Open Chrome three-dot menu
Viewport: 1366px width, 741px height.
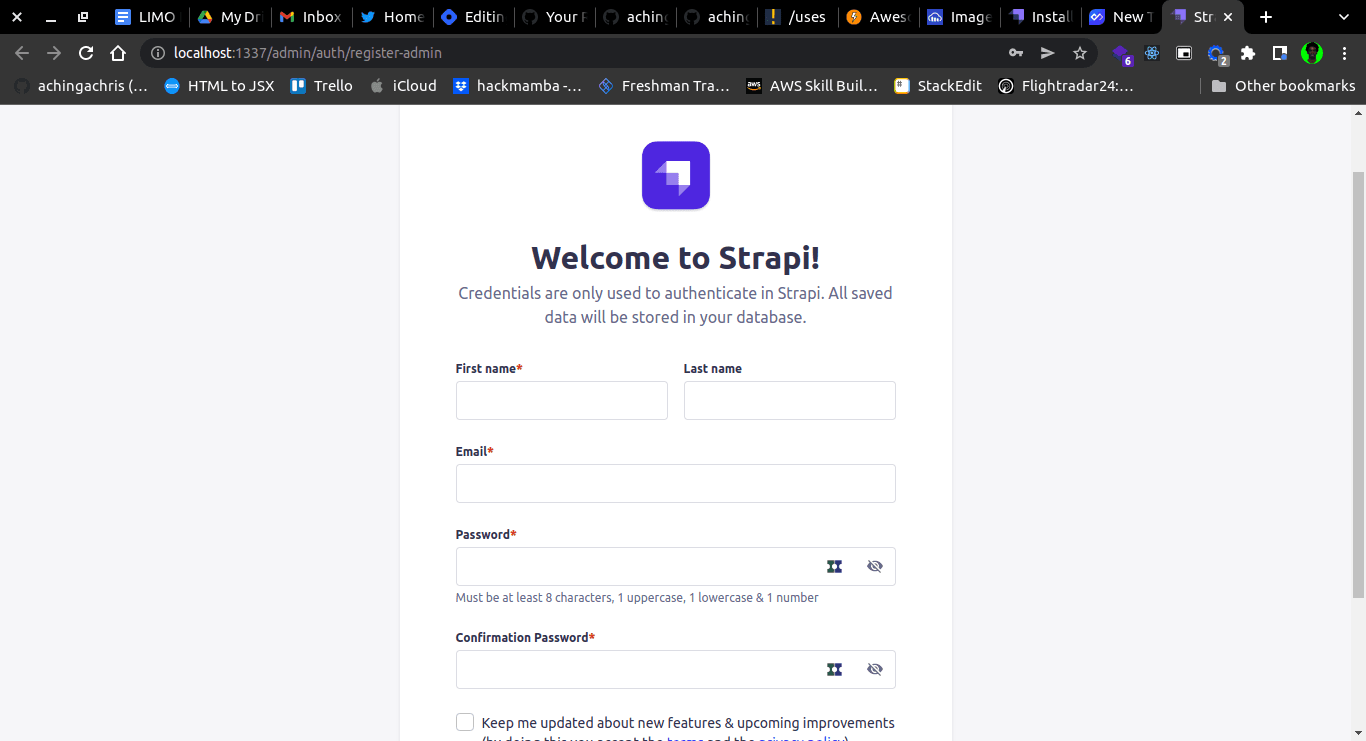click(1343, 53)
